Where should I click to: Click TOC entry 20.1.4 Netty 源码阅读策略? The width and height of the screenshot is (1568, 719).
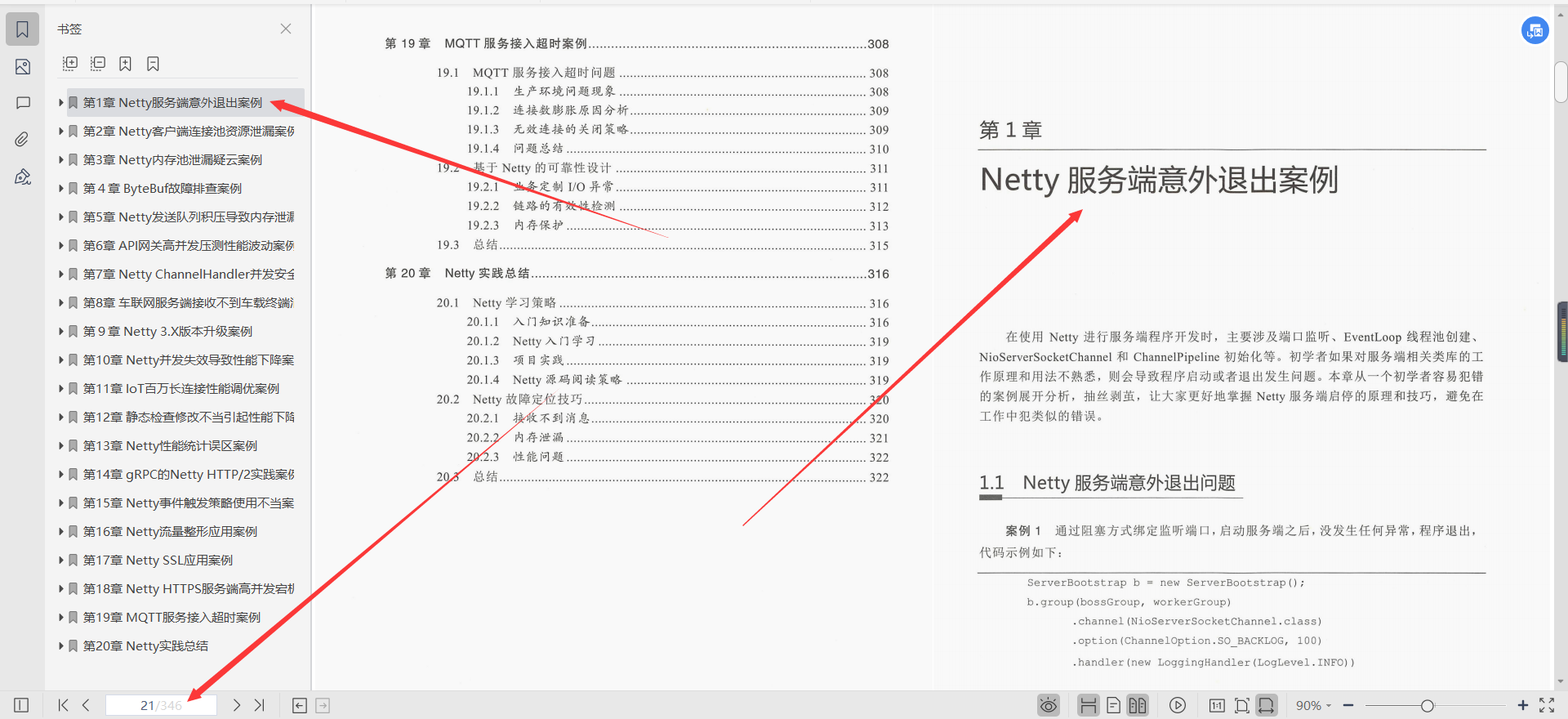(x=678, y=380)
